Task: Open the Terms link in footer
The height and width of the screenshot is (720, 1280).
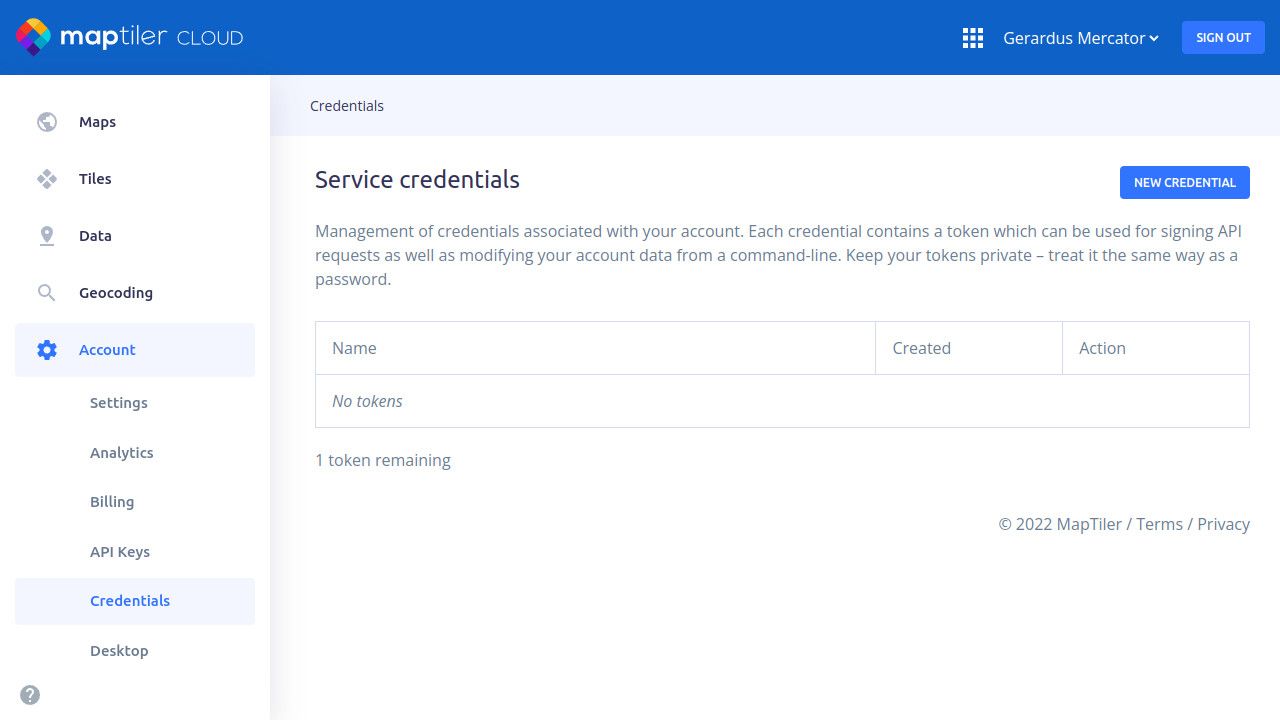Action: click(1159, 524)
